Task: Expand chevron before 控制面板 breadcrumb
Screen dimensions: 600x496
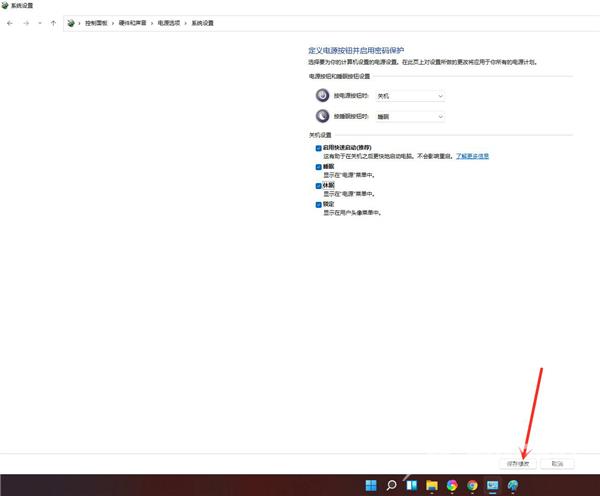Action: click(79, 23)
